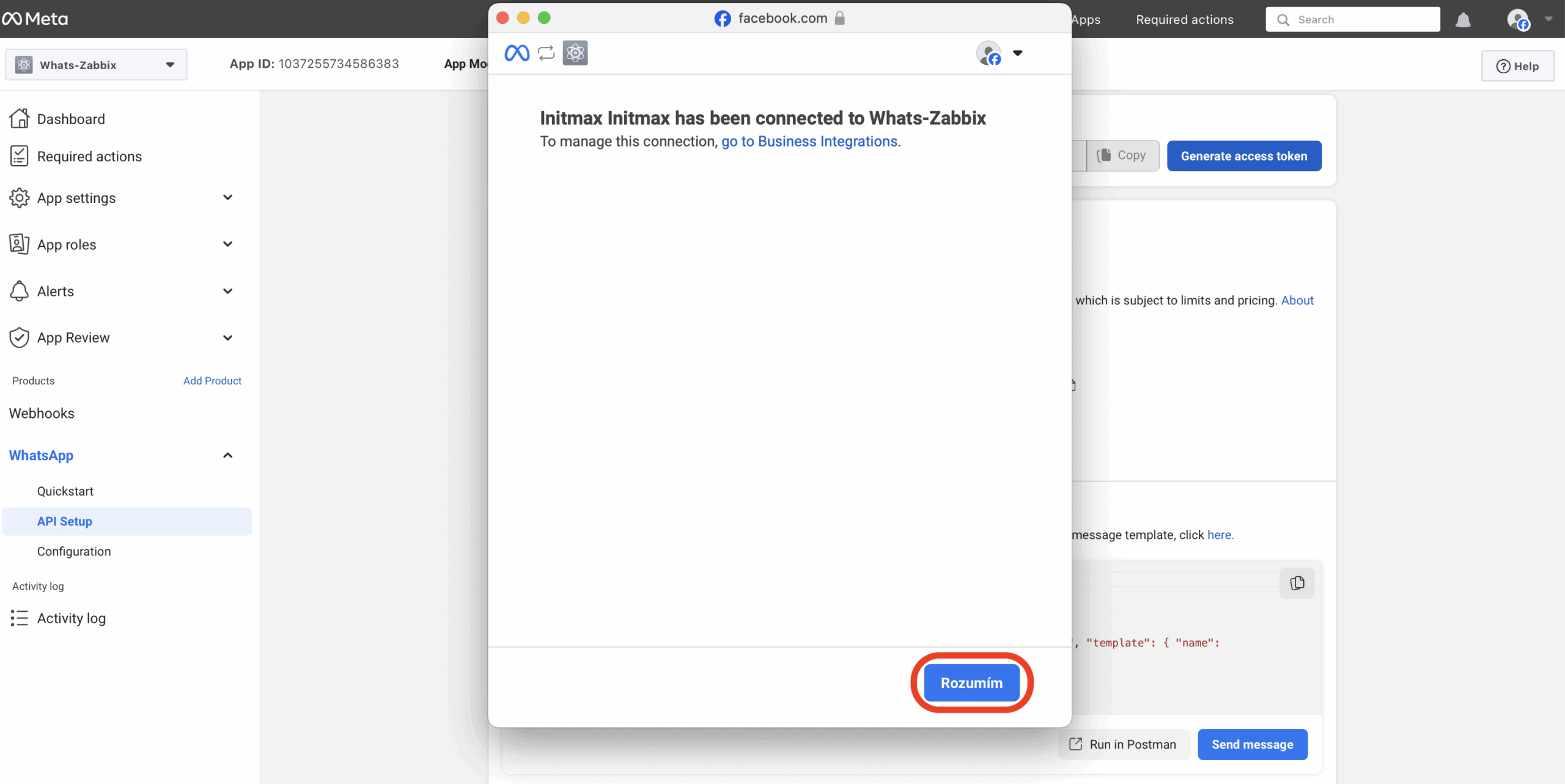Expand the App roles section
Viewport: 1565px width, 784px height.
click(x=227, y=244)
